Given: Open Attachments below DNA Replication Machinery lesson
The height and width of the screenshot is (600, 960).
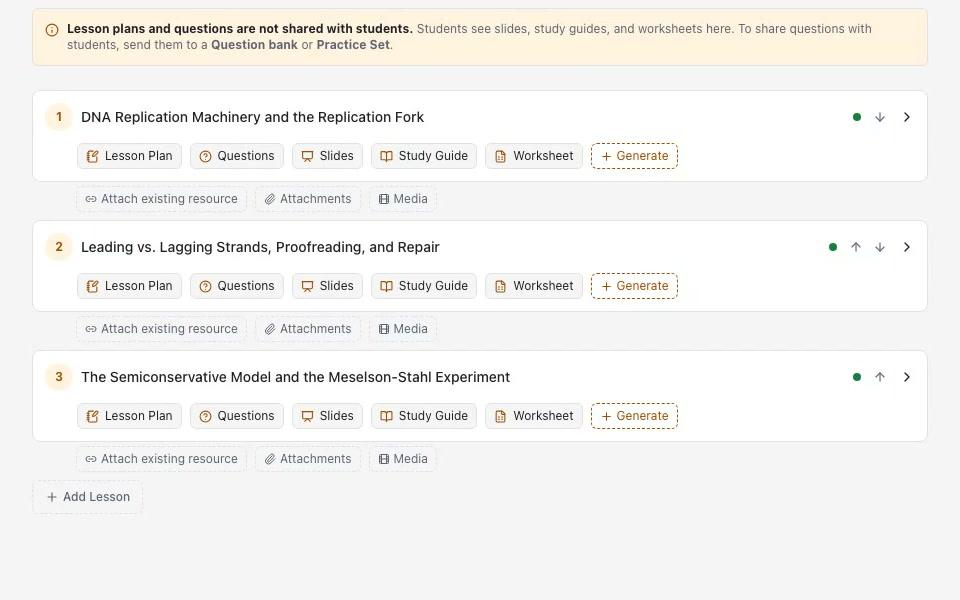Looking at the screenshot, I should click(308, 199).
